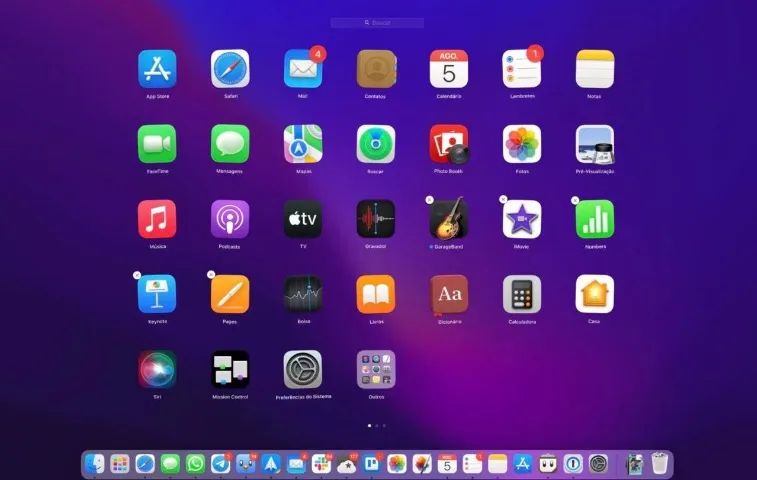Open the Photo Booth app
The height and width of the screenshot is (480, 757).
pos(449,144)
